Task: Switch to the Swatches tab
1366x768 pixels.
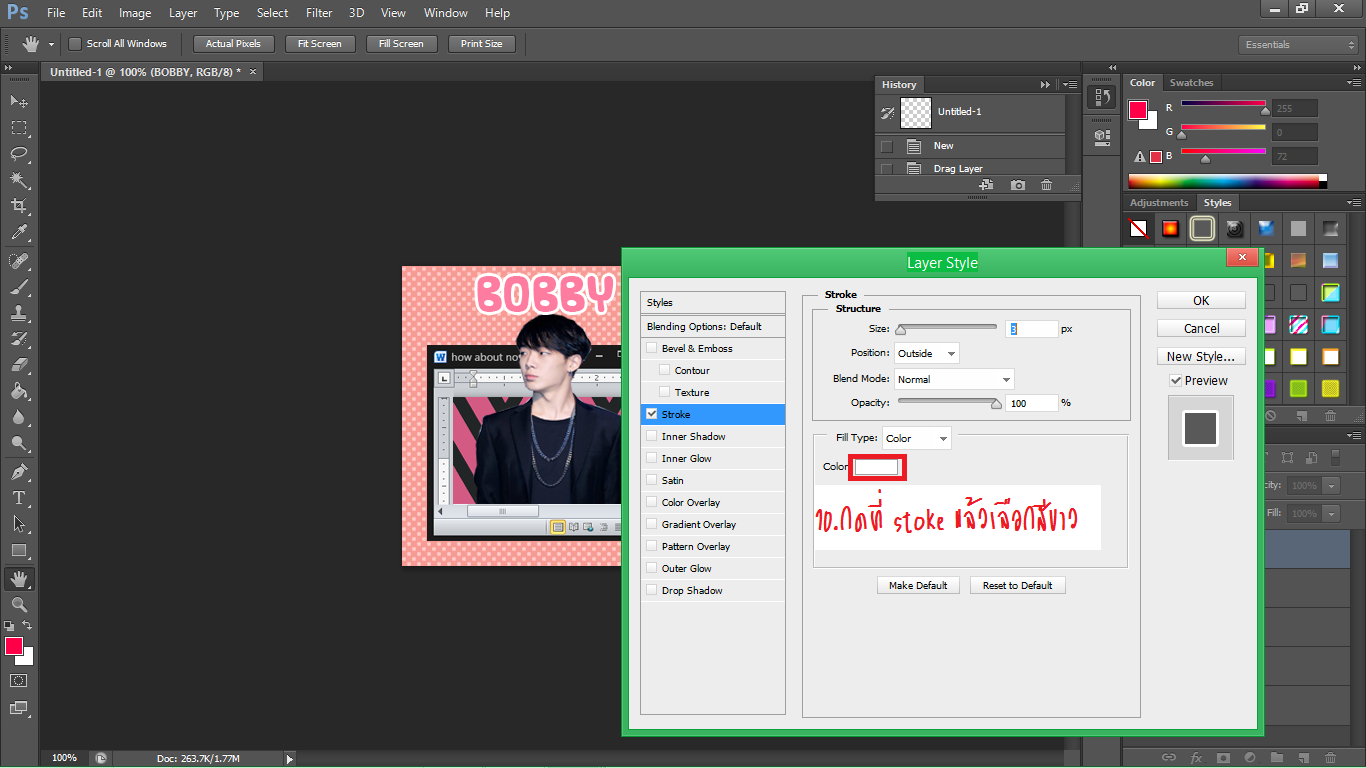Action: click(x=1191, y=83)
